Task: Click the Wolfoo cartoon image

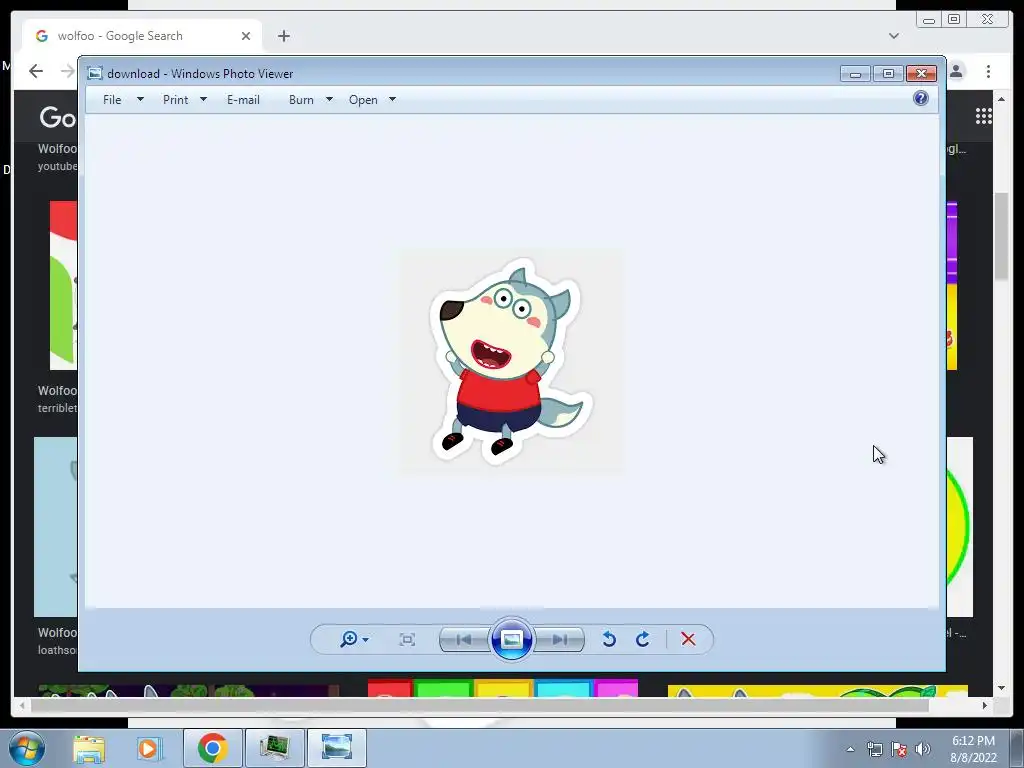Action: 511,361
